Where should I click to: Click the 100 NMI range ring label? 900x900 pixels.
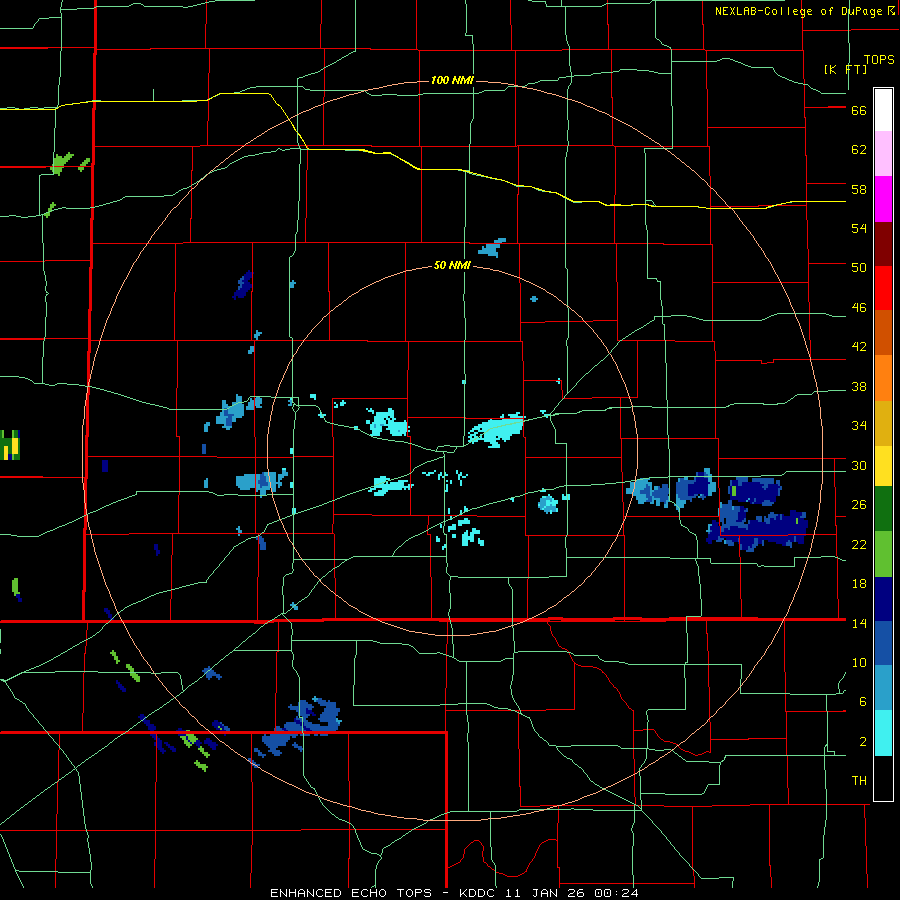coord(452,80)
